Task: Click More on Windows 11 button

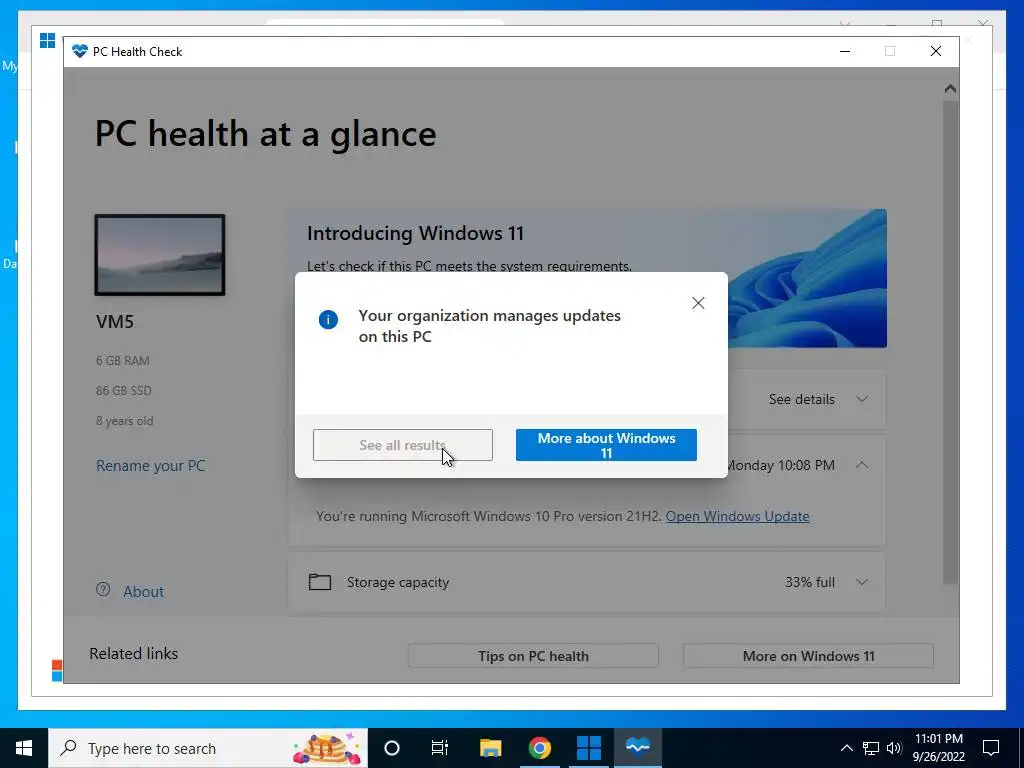Action: pos(808,656)
